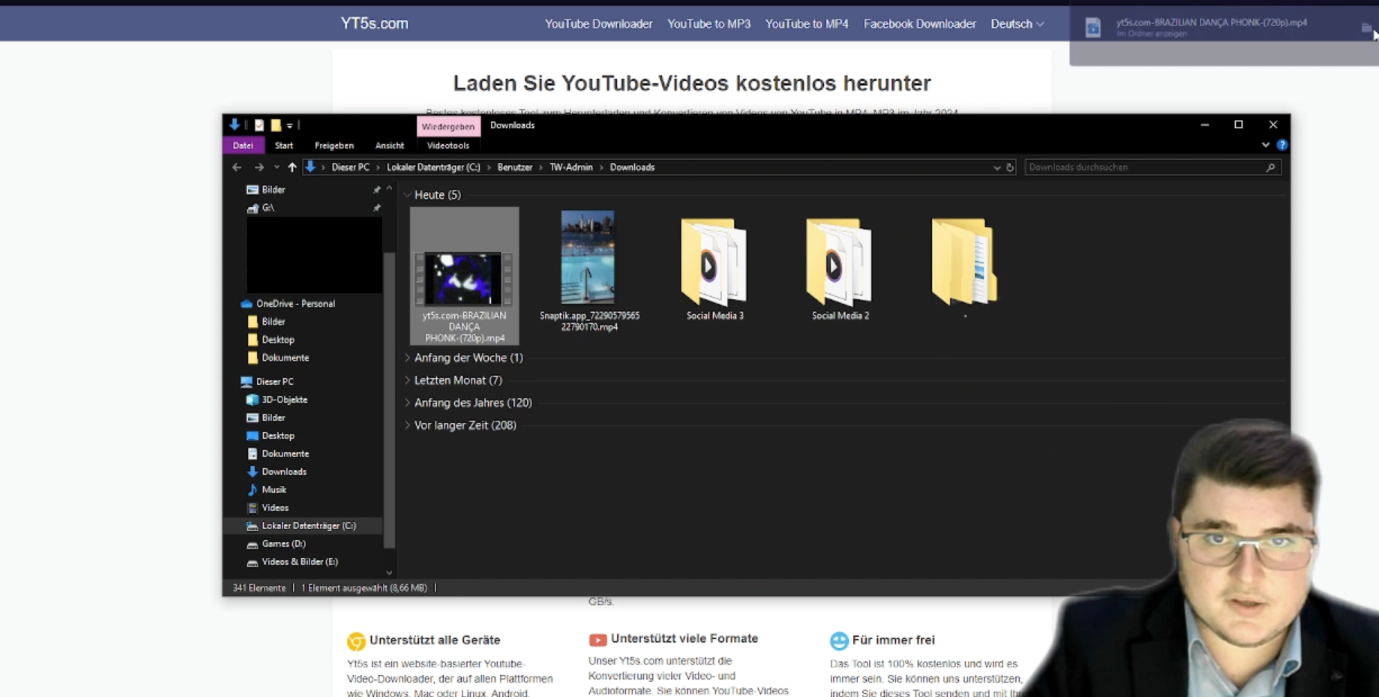
Task: Expand the 'Anfang der Woche (1)' group
Action: pyautogui.click(x=408, y=358)
